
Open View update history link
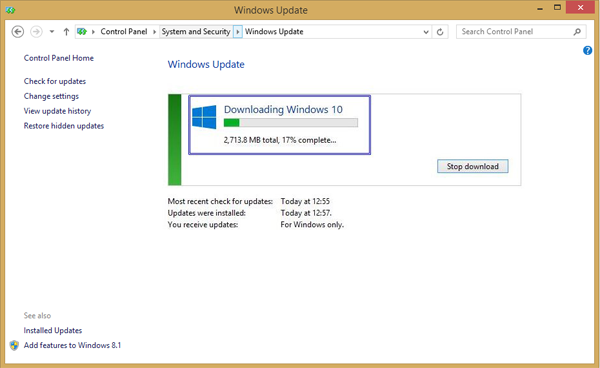[x=57, y=111]
